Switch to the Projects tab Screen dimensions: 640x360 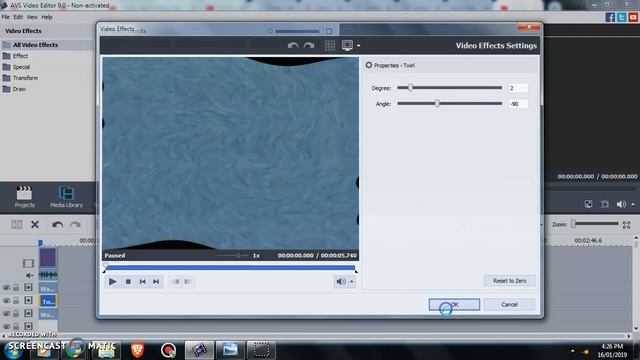pos(24,197)
